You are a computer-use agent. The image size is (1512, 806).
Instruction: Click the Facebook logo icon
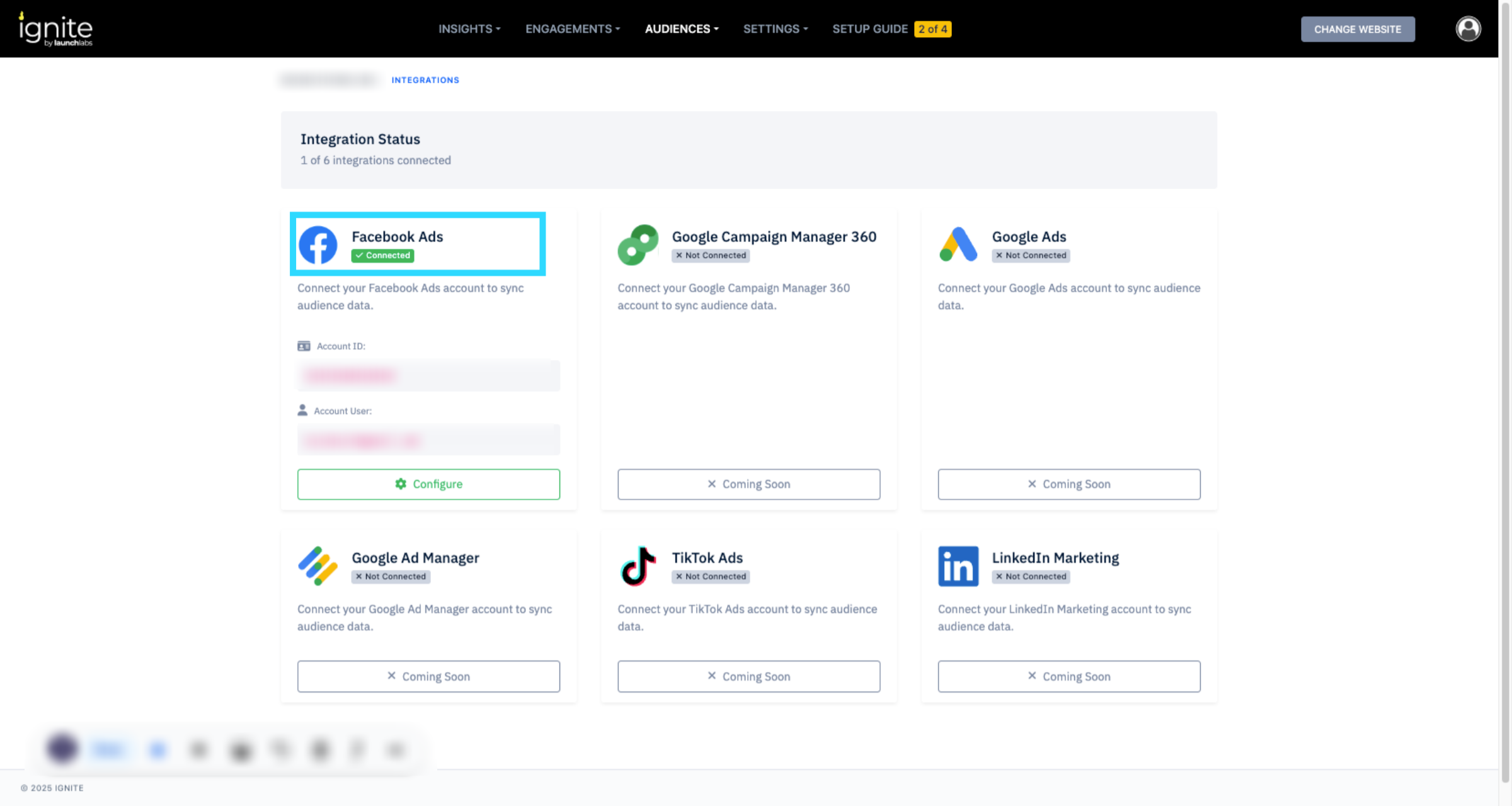[318, 245]
